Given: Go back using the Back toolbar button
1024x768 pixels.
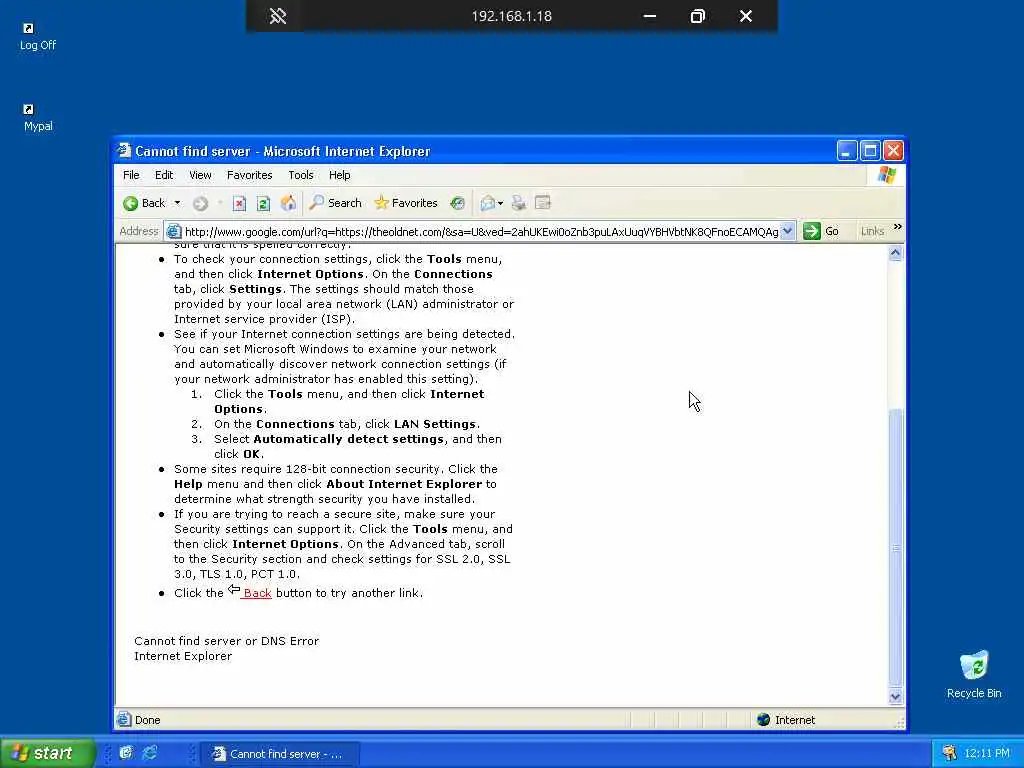Looking at the screenshot, I should 144,203.
